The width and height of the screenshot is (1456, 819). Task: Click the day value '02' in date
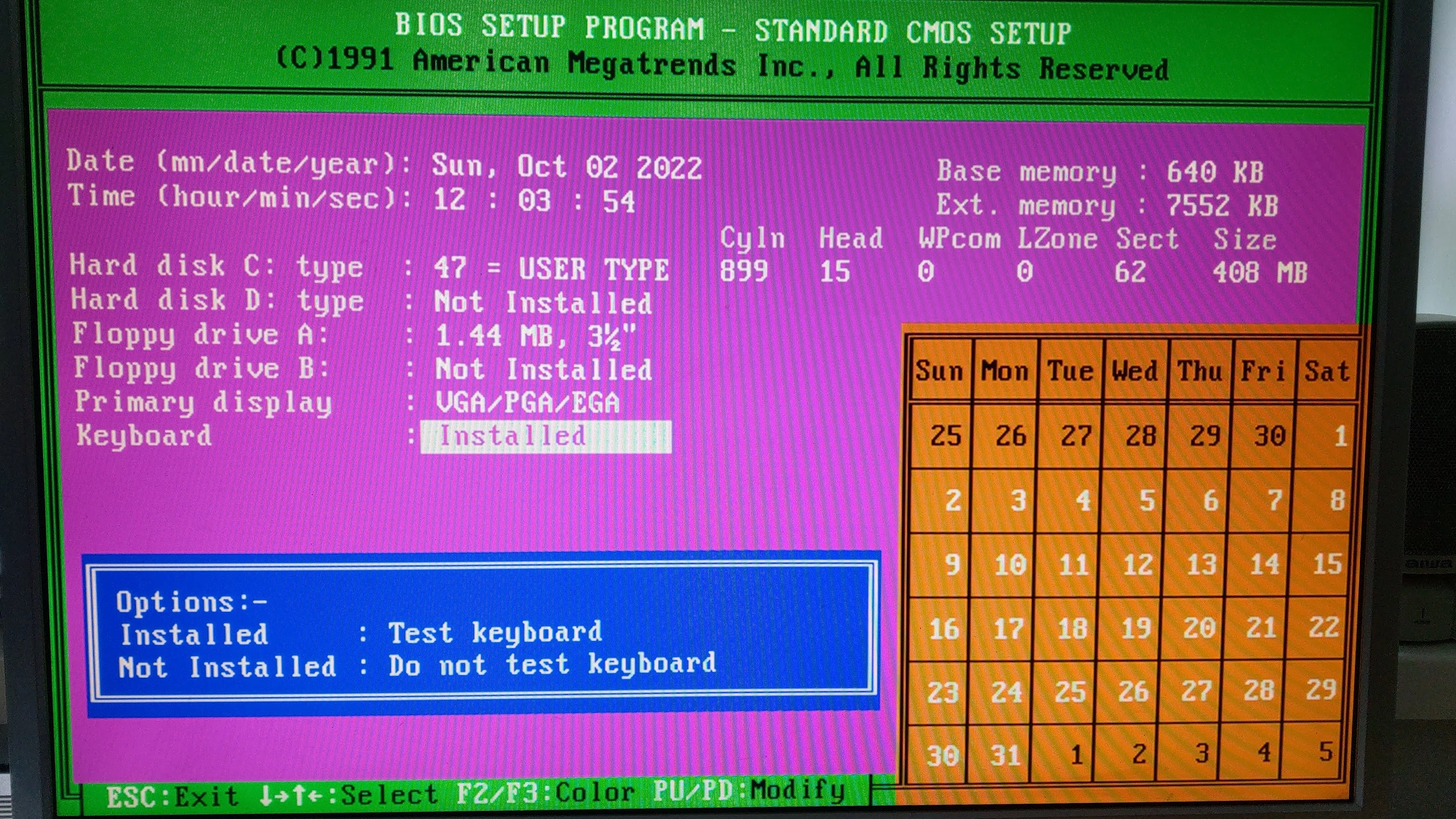(602, 168)
